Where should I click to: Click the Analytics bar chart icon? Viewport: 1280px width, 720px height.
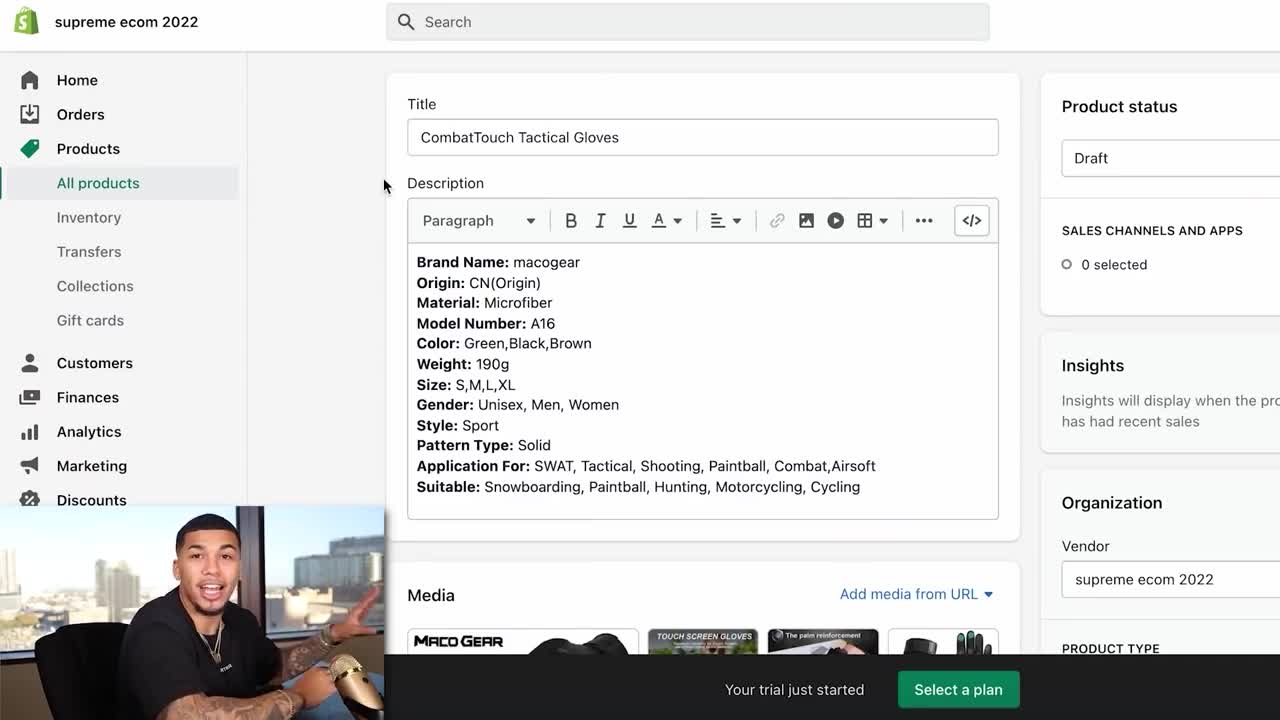30,432
